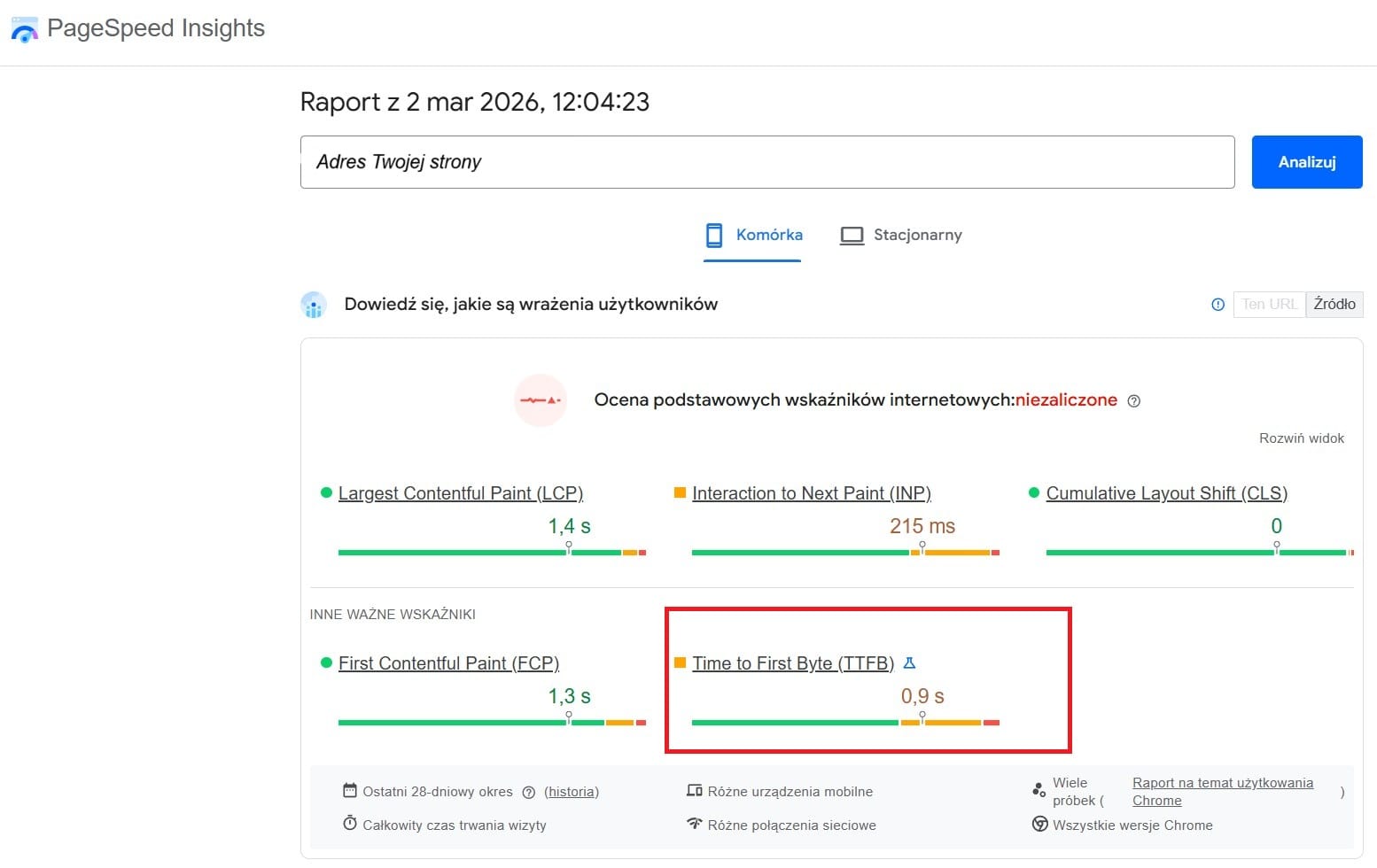Open Cumulative Layout Shift (CLS) link
This screenshot has width=1377, height=868.
(1167, 493)
